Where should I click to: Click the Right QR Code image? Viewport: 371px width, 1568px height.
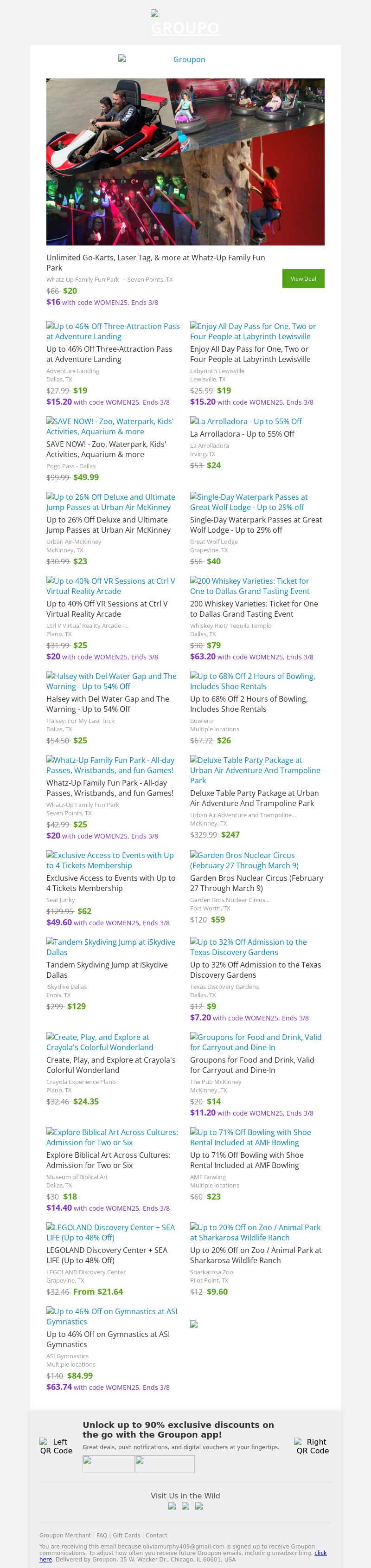[313, 1446]
